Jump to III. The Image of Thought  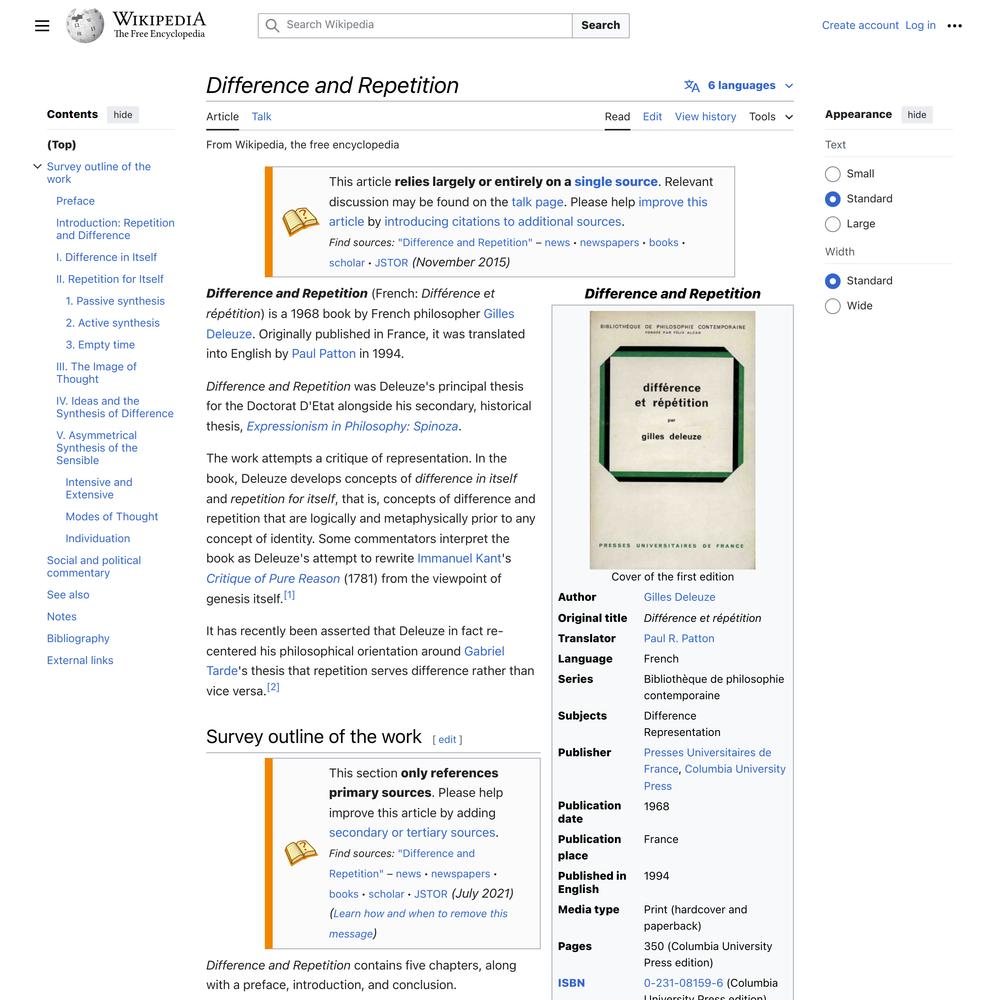(x=96, y=373)
